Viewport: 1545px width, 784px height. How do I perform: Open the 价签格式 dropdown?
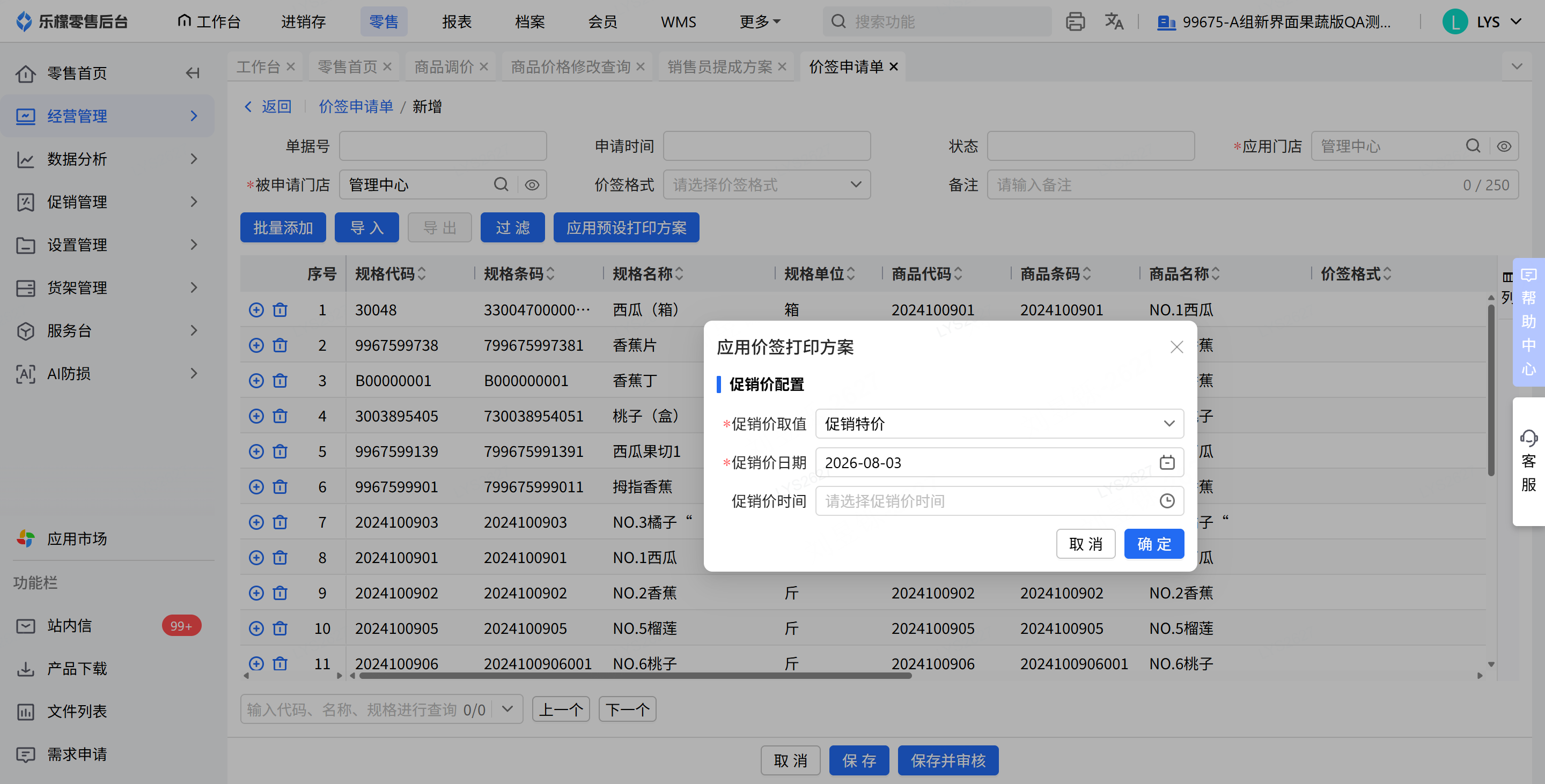coord(767,184)
